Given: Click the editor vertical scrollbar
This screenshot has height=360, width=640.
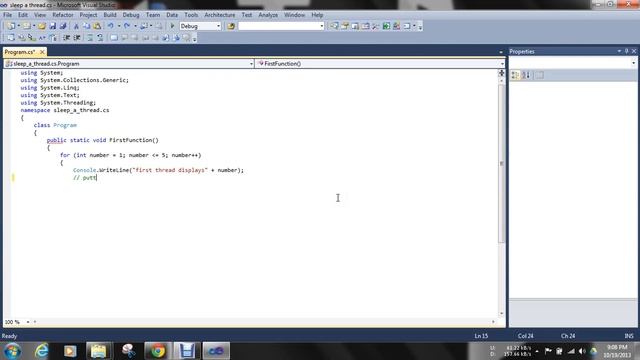Looking at the screenshot, I should click(502, 163).
